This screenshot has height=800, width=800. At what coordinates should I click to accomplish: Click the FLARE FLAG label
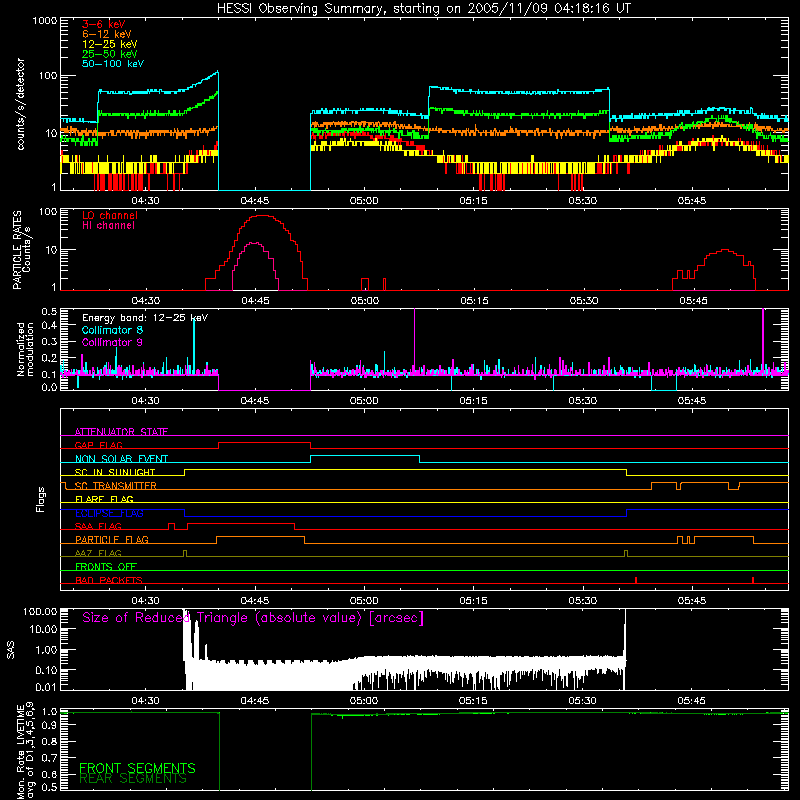(x=104, y=499)
